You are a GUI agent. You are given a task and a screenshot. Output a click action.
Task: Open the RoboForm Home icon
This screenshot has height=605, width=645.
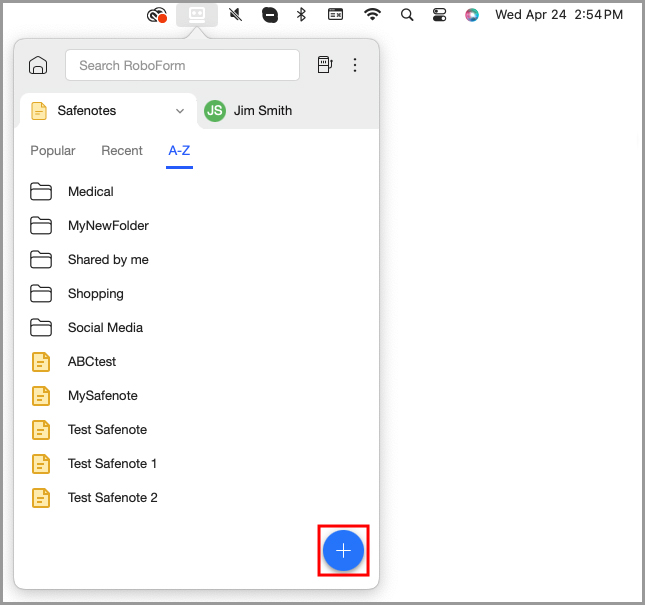(x=38, y=65)
